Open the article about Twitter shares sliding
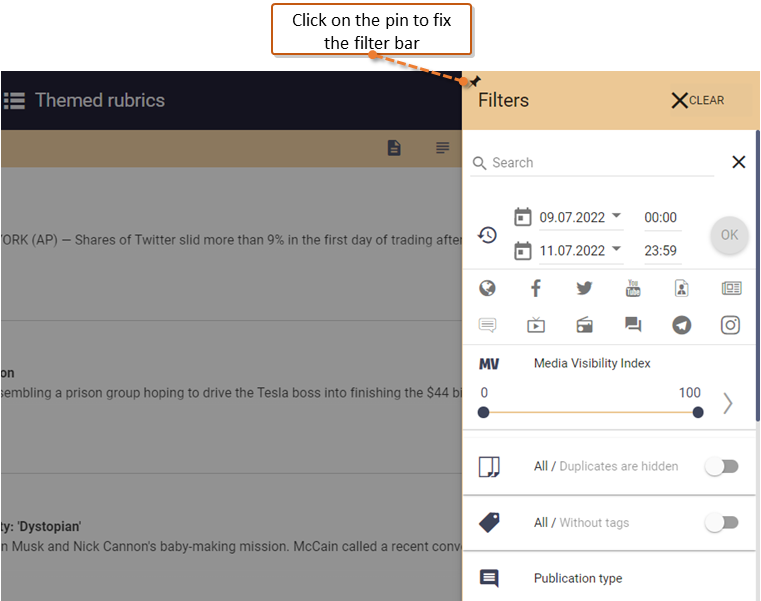Image resolution: width=761 pixels, height=601 pixels. coord(231,240)
